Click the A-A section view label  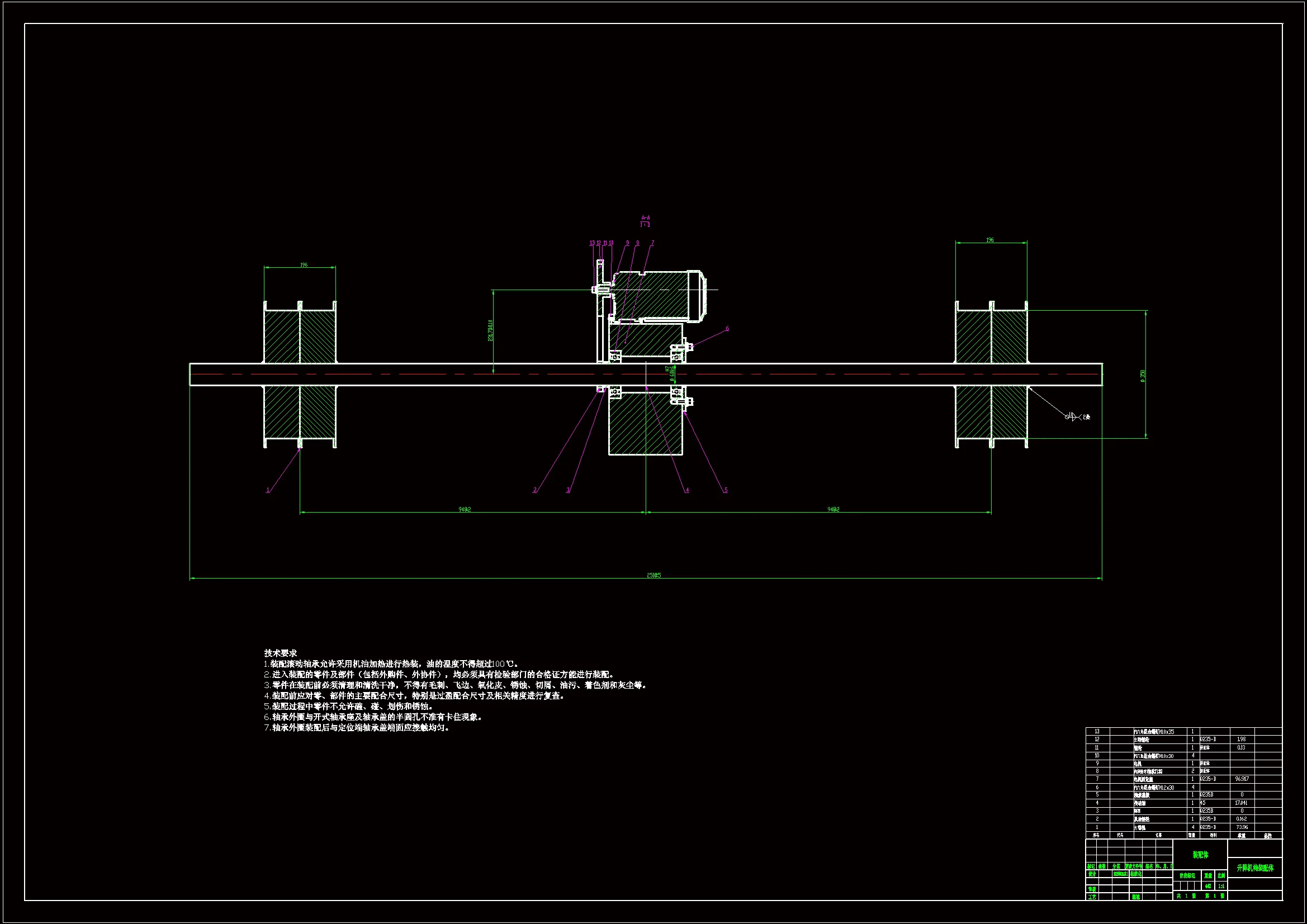[x=645, y=218]
